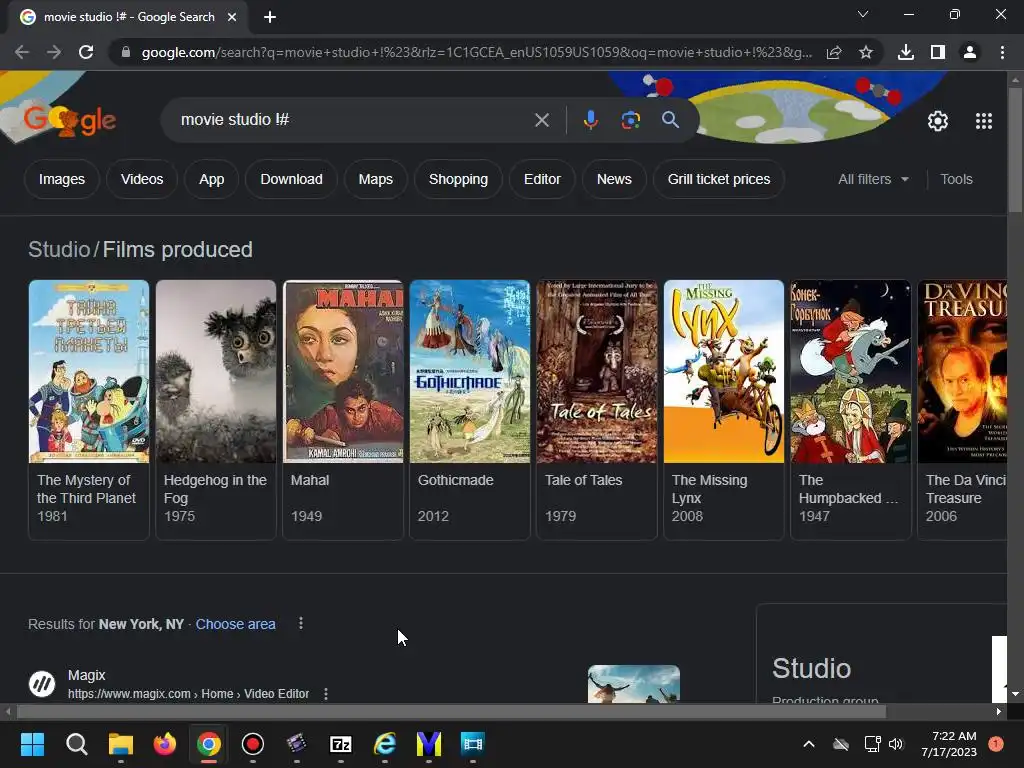The width and height of the screenshot is (1024, 768).
Task: Close the movie studio search tab
Action: (x=232, y=17)
